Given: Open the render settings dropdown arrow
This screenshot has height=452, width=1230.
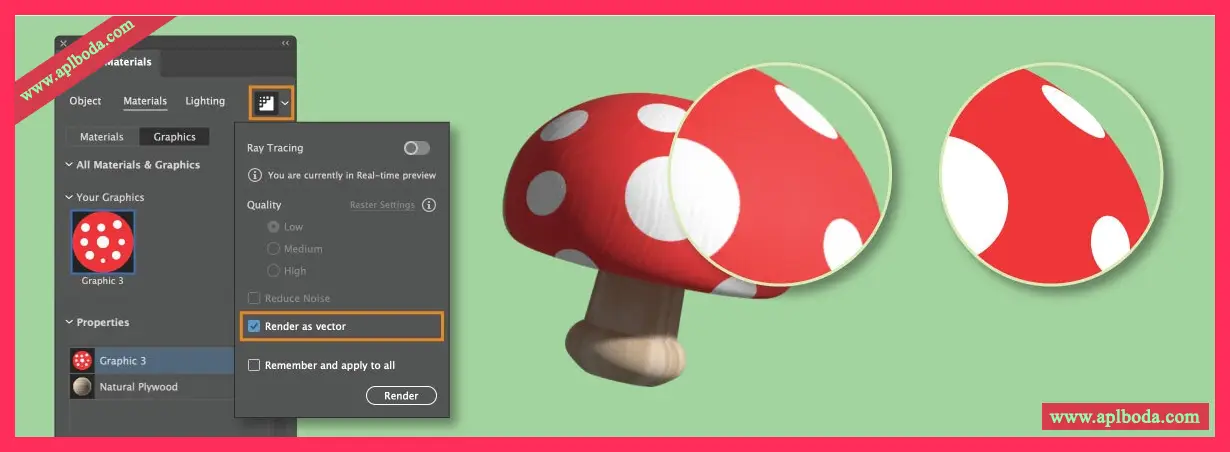Looking at the screenshot, I should point(285,103).
